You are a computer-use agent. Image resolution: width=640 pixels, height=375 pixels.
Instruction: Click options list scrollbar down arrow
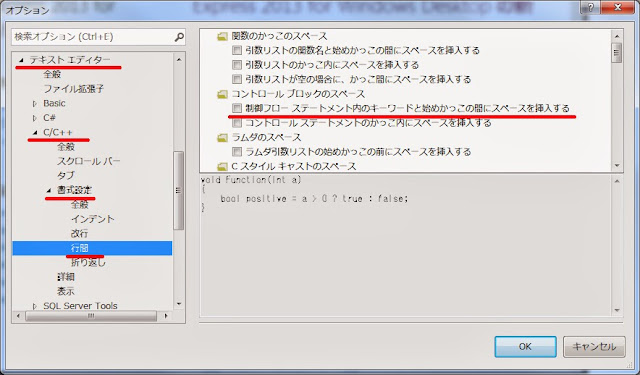coord(617,166)
